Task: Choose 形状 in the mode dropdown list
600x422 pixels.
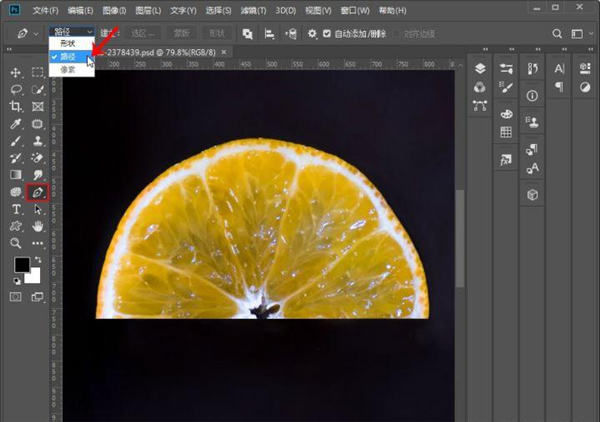Action: tap(68, 46)
